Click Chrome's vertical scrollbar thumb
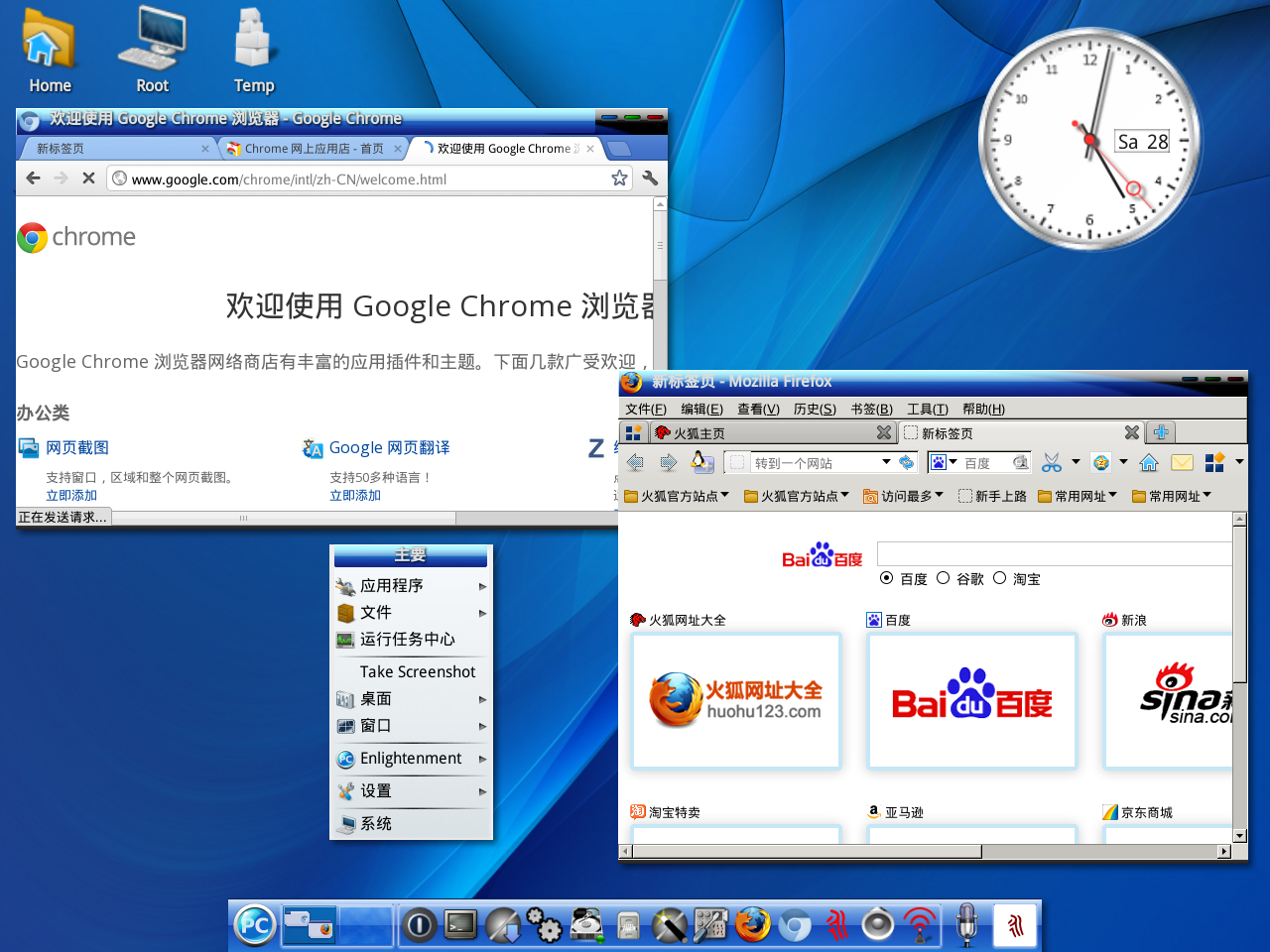This screenshot has width=1270, height=952. coord(660,245)
